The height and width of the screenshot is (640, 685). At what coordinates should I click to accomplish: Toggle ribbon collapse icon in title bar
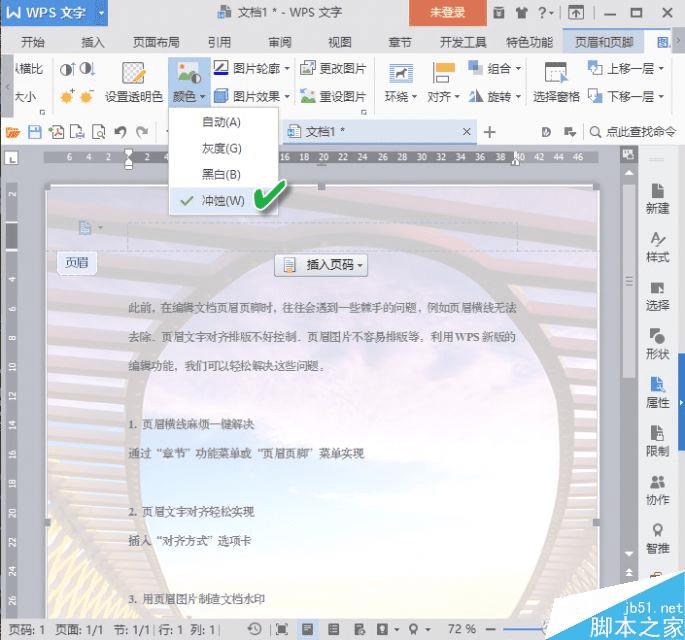pyautogui.click(x=576, y=13)
